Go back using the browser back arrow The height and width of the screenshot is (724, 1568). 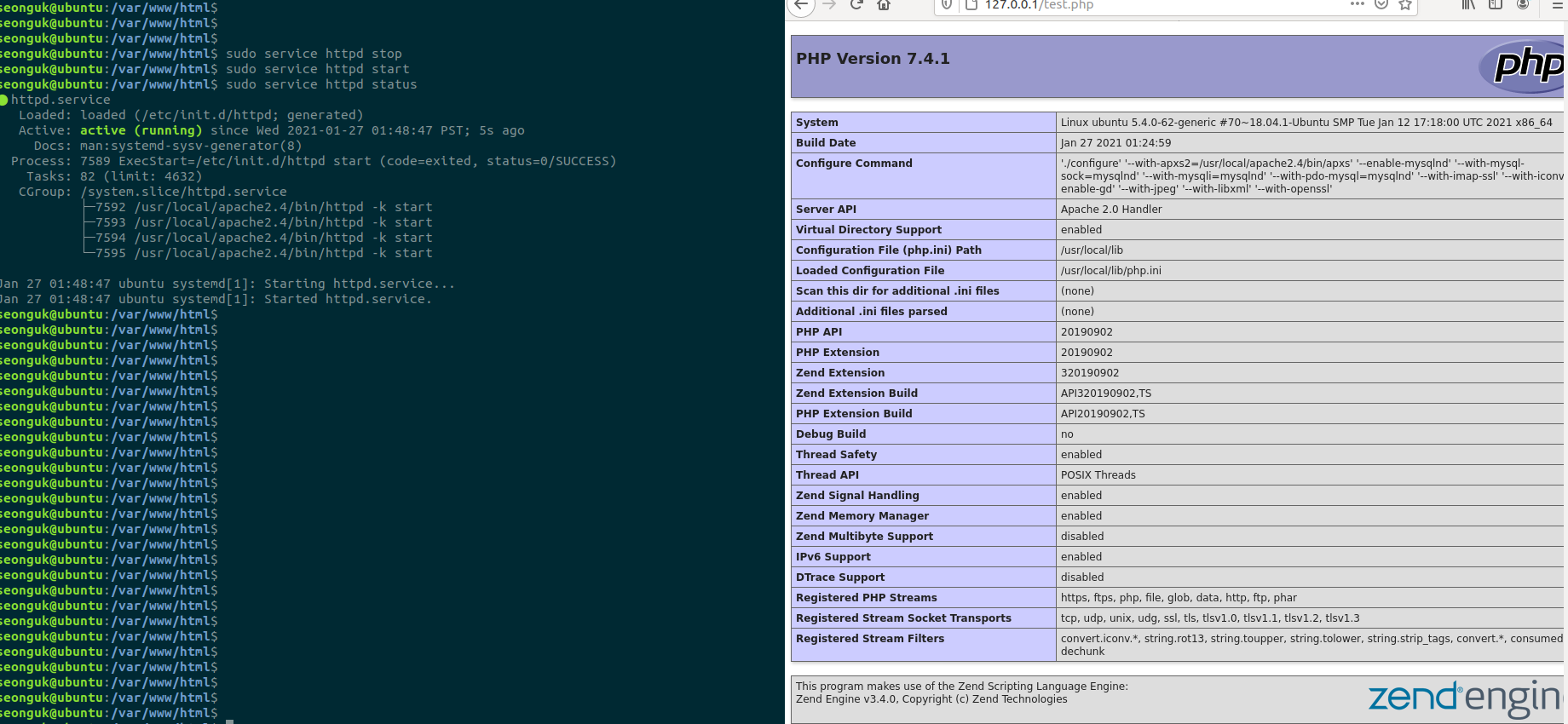point(801,5)
